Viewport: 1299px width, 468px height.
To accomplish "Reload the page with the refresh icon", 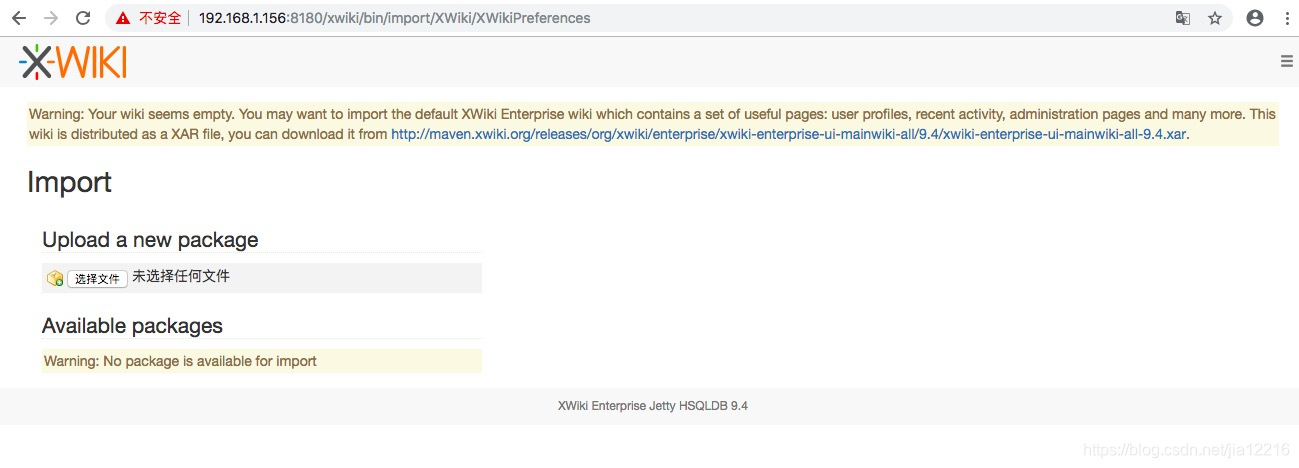I will [84, 18].
